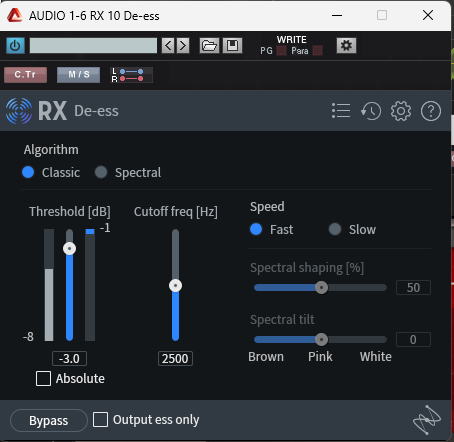Go to next preset arrow

pyautogui.click(x=183, y=45)
